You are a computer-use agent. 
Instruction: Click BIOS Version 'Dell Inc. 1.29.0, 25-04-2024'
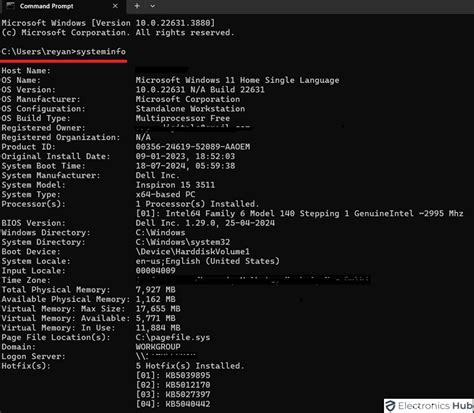pyautogui.click(x=205, y=223)
